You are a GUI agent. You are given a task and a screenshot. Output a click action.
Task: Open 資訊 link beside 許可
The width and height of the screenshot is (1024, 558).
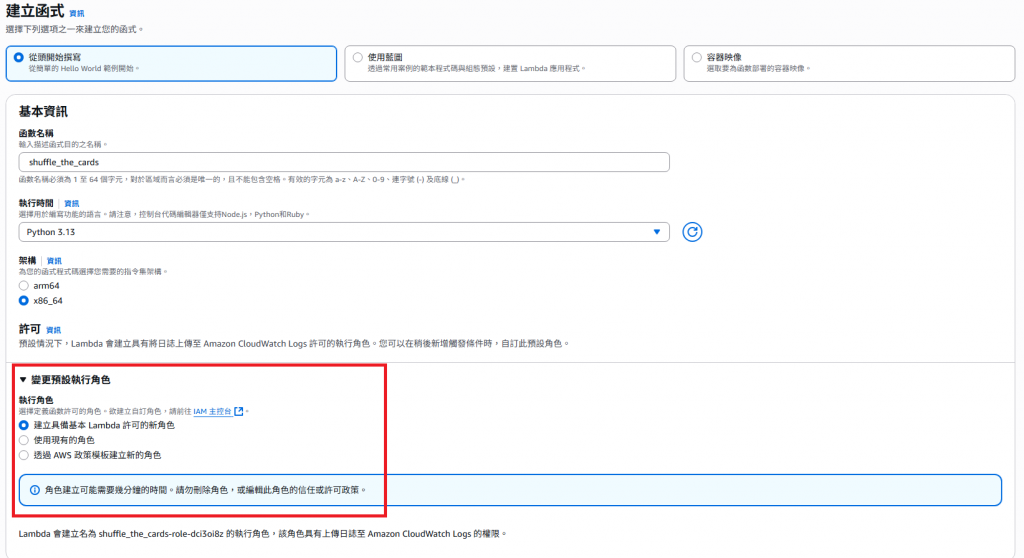coord(54,330)
